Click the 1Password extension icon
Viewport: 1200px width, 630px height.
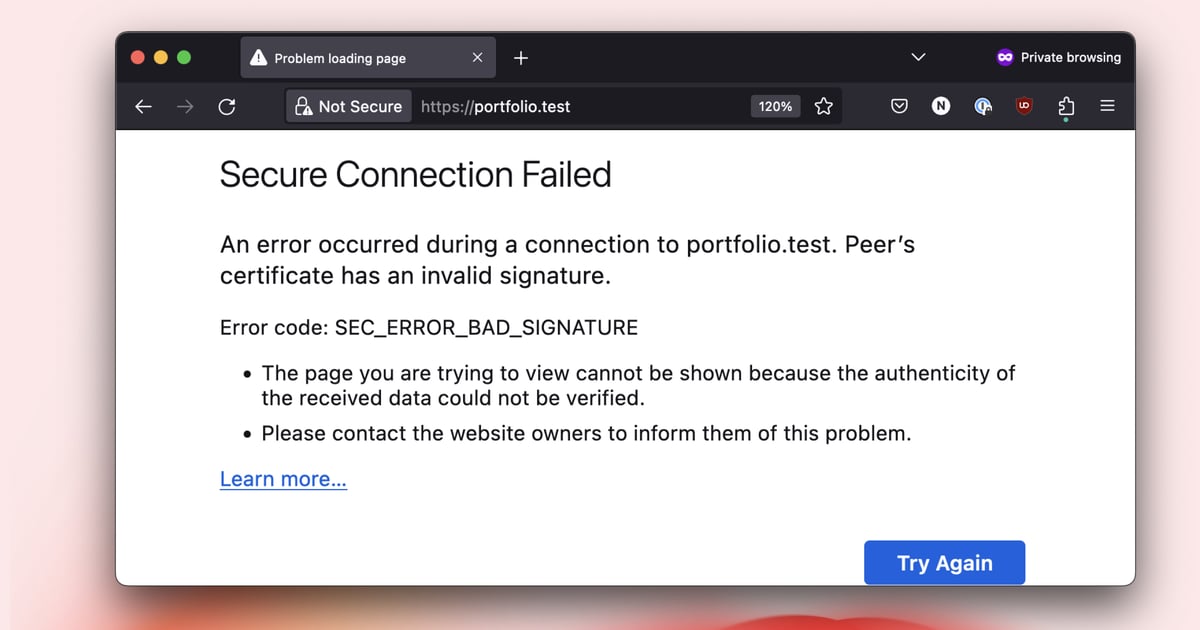(983, 106)
